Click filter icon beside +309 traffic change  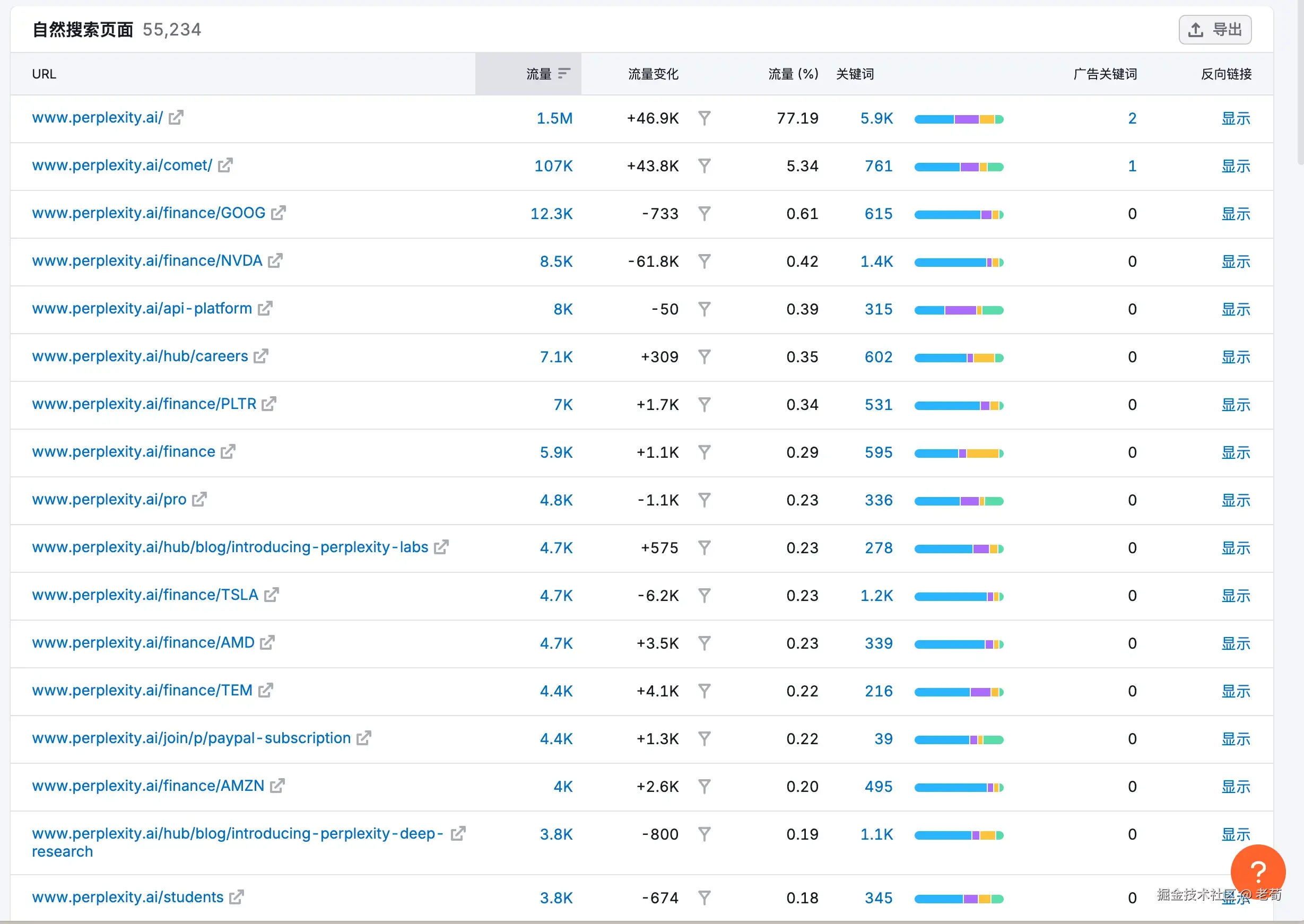(705, 358)
